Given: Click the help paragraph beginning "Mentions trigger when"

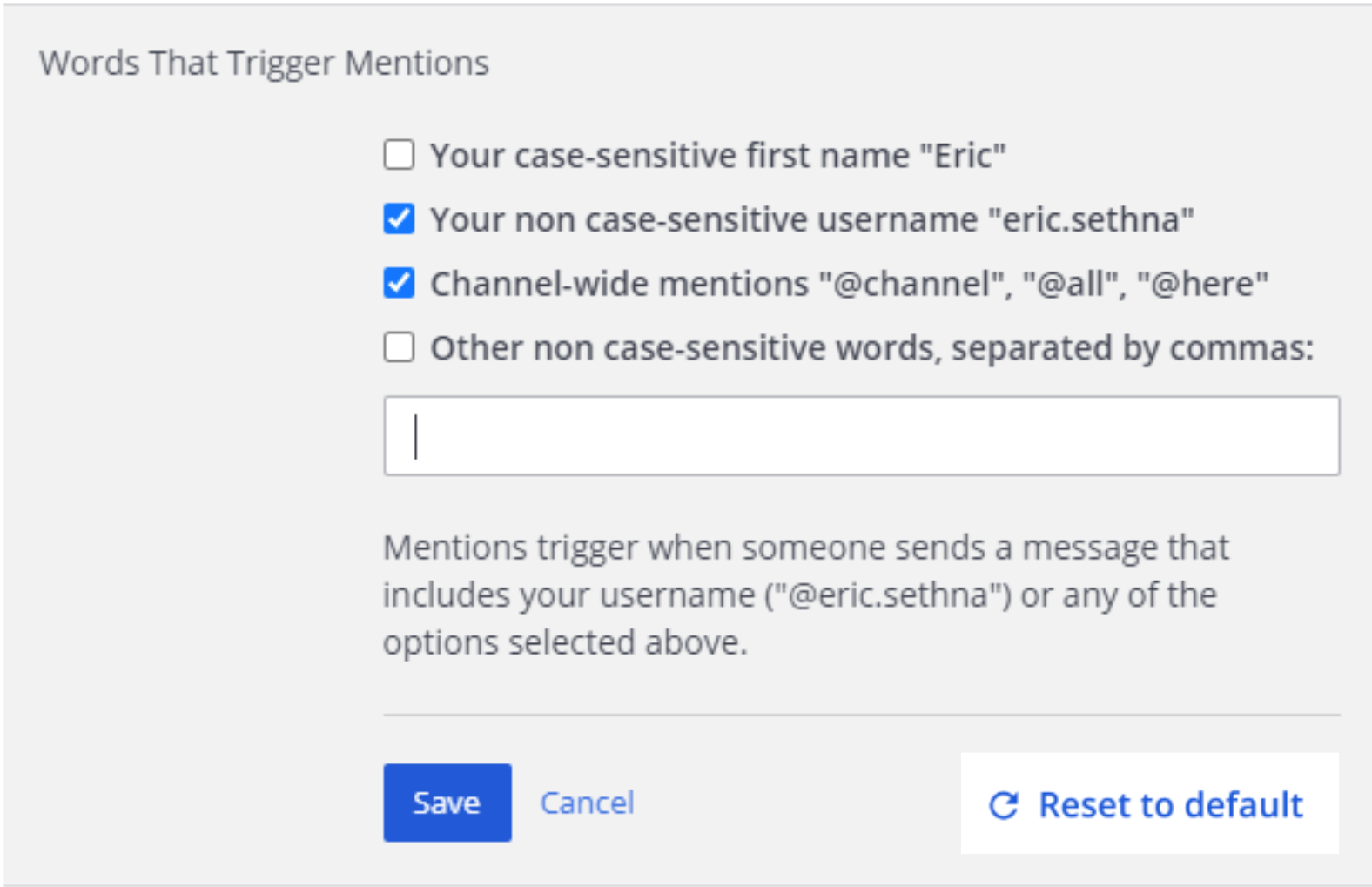Looking at the screenshot, I should pyautogui.click(x=806, y=595).
